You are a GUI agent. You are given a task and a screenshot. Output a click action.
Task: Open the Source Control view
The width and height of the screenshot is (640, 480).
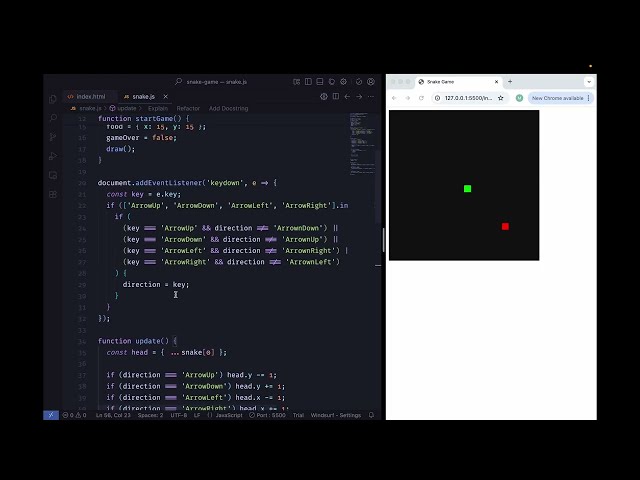53,137
